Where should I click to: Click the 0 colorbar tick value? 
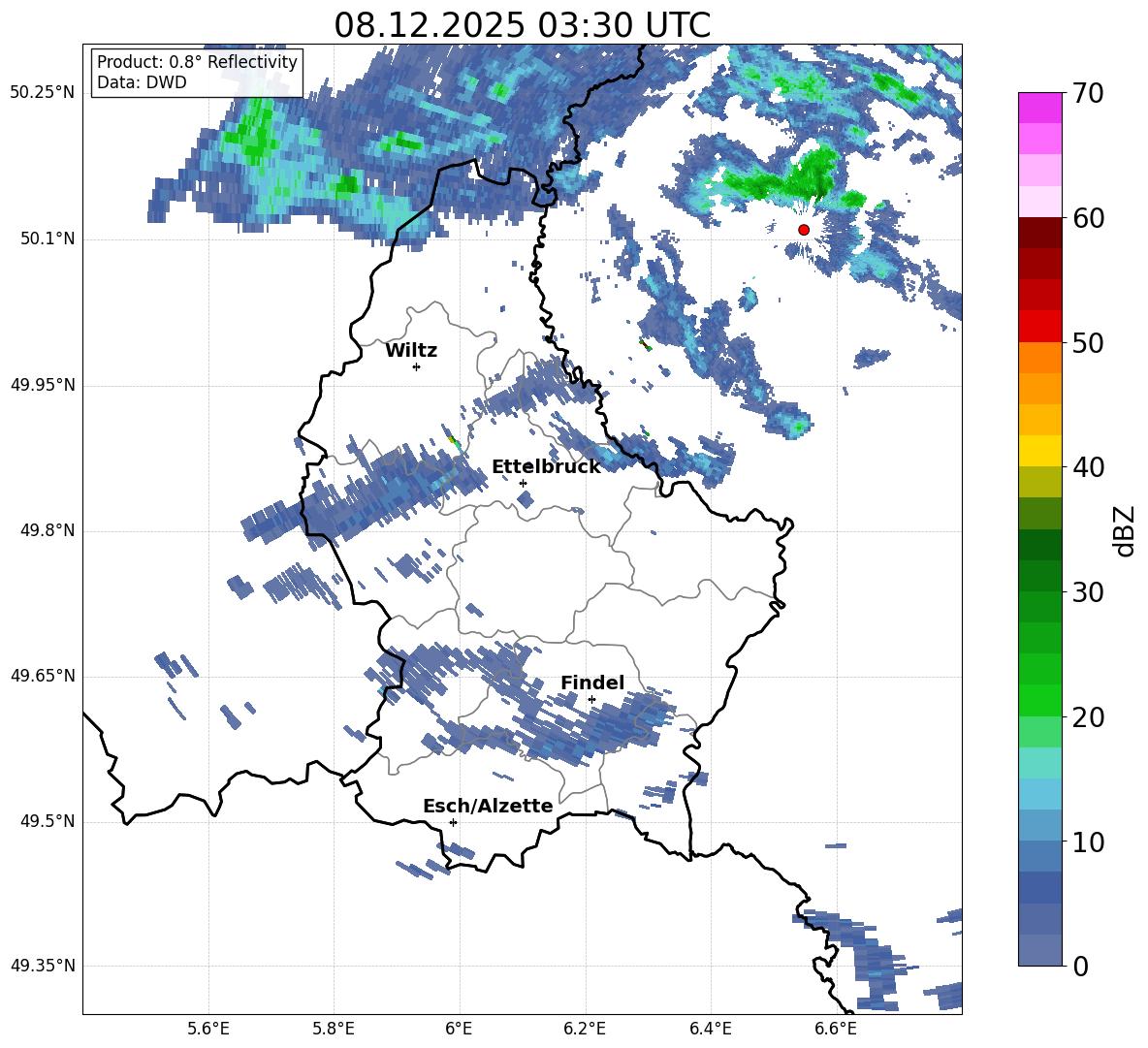click(1080, 967)
